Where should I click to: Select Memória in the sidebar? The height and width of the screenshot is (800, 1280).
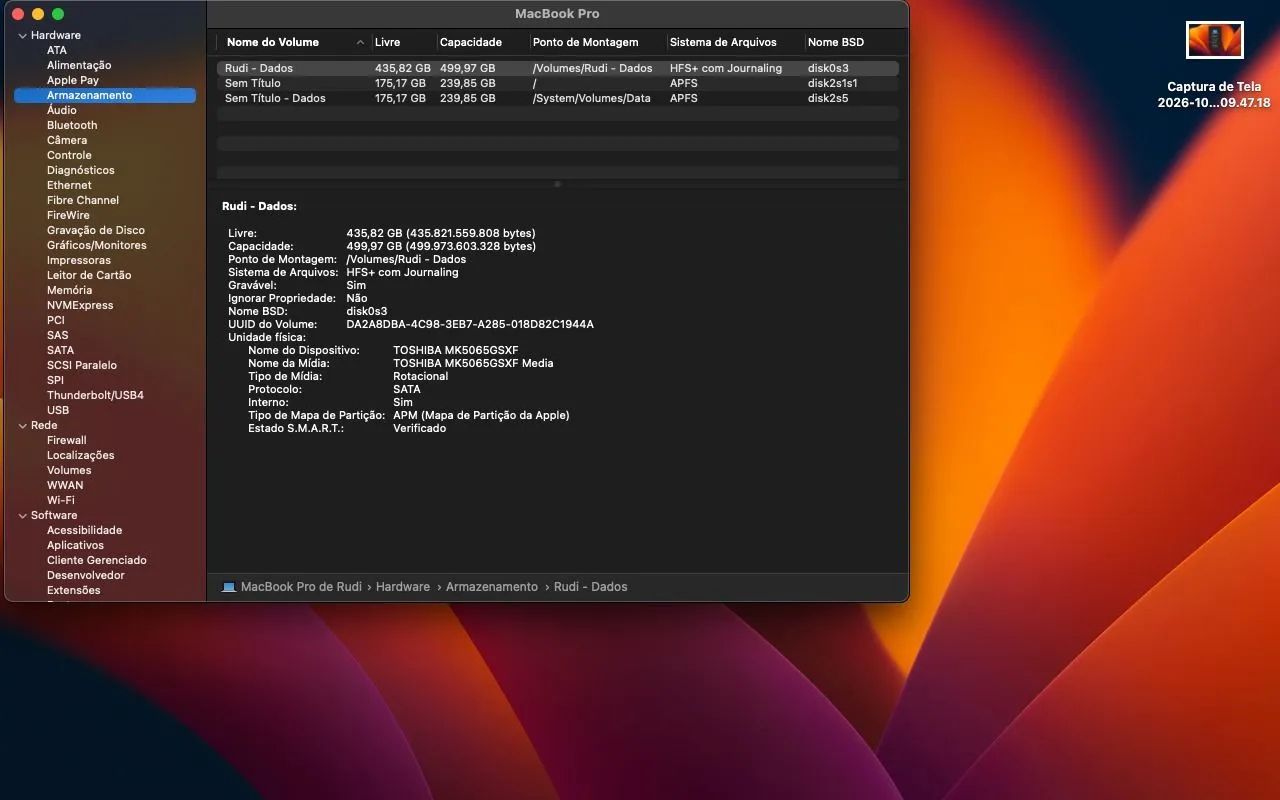click(69, 290)
